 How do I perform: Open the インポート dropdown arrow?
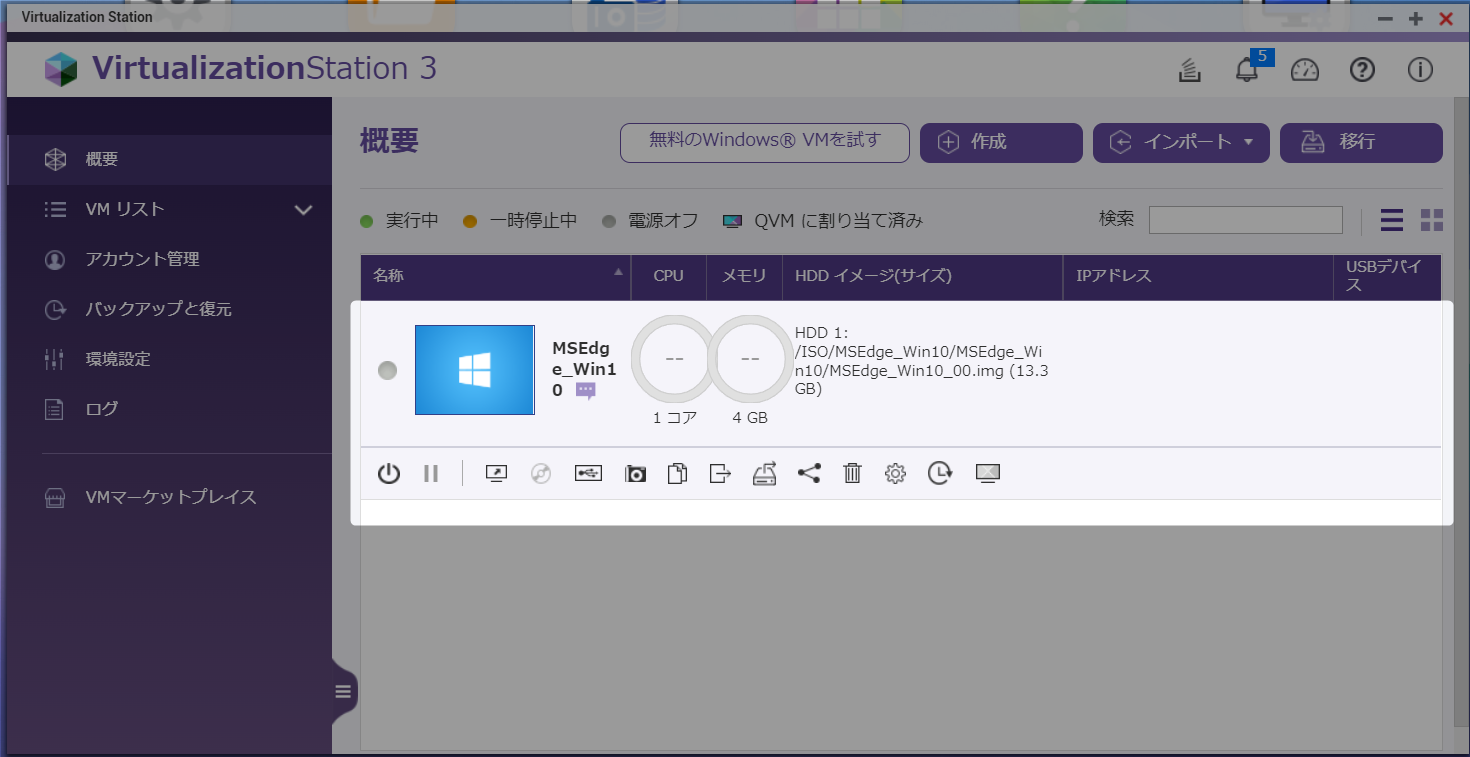[x=1248, y=143]
